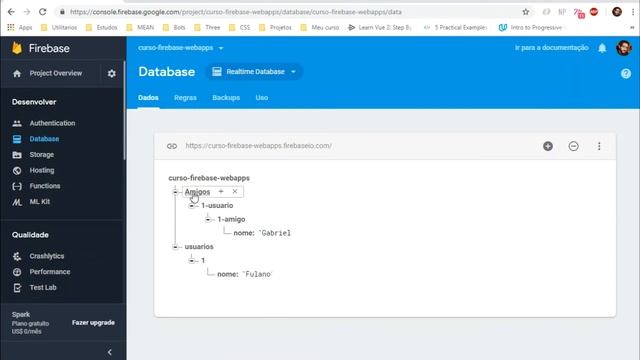Switch to the Backups tab
Screen dimensions: 640x360
click(226, 98)
